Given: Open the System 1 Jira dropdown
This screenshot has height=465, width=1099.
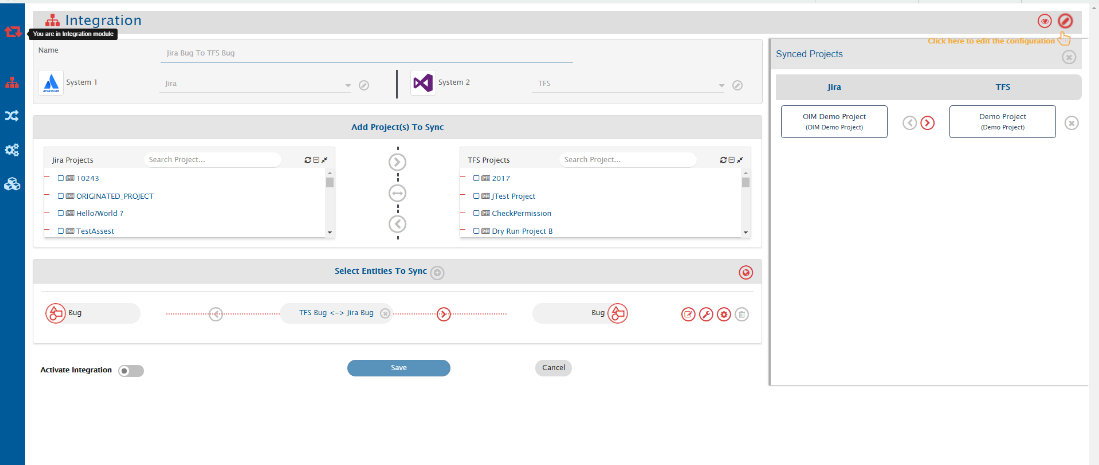Looking at the screenshot, I should coord(348,85).
